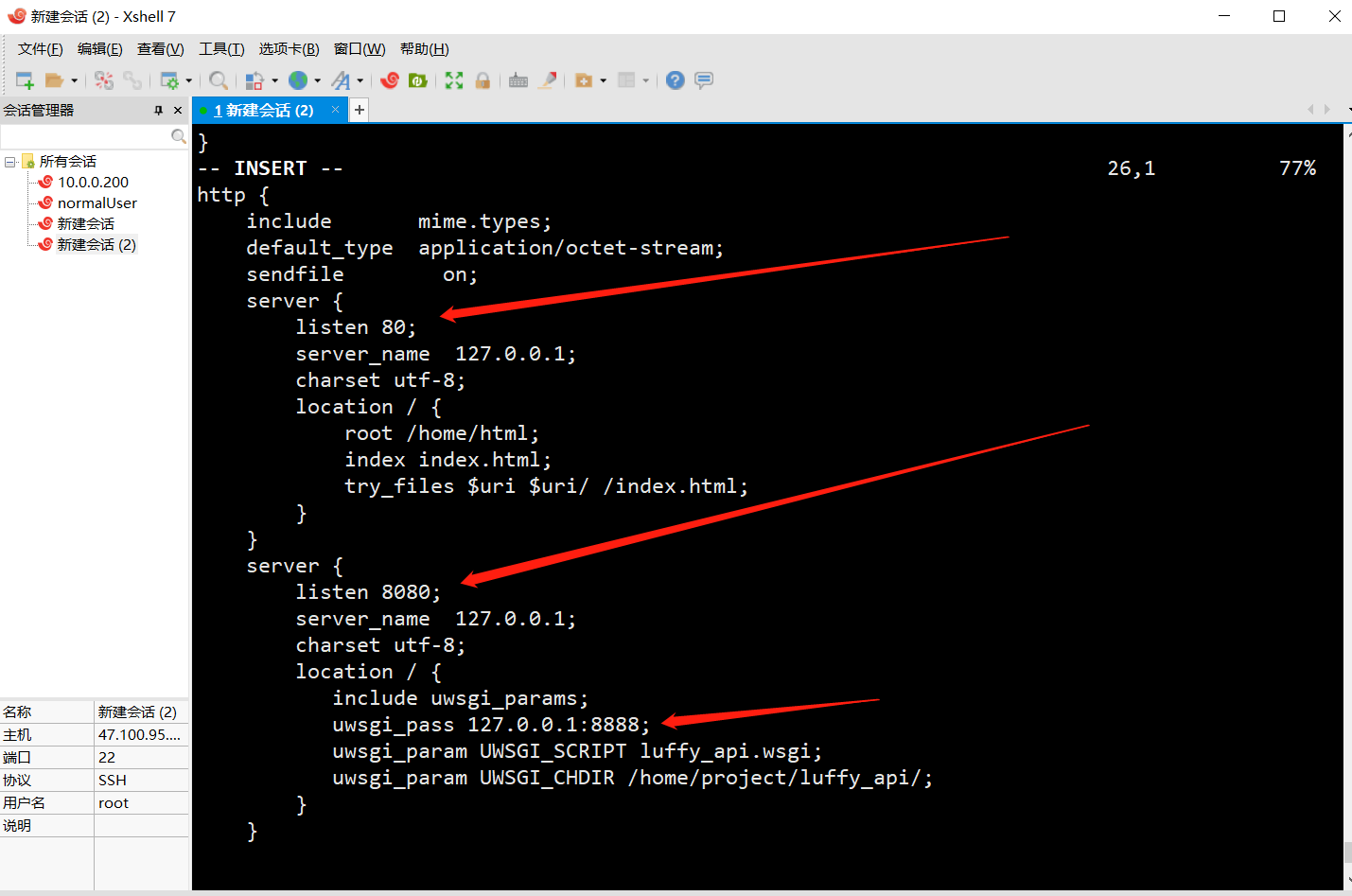1352x896 pixels.
Task: Select the 新建会话 (2) session in the tree
Action: [x=97, y=245]
